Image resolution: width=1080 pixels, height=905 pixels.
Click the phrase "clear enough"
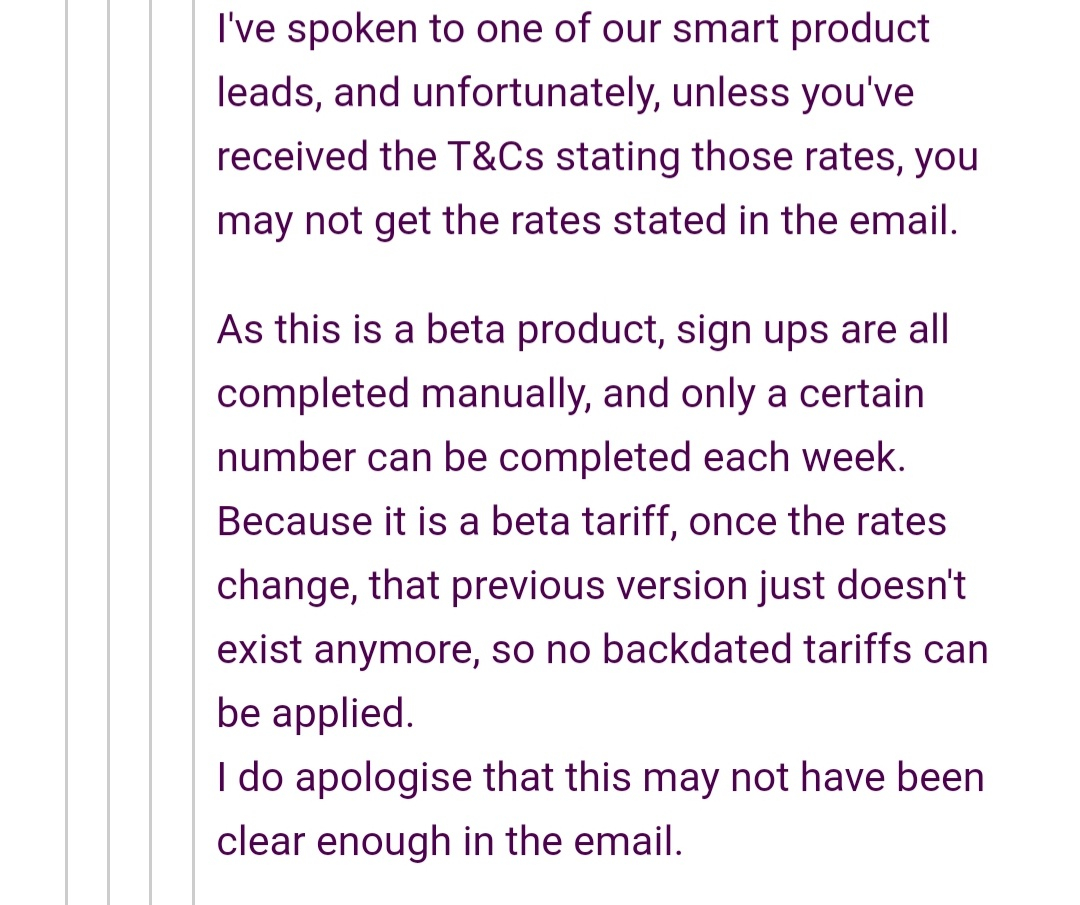tap(334, 841)
